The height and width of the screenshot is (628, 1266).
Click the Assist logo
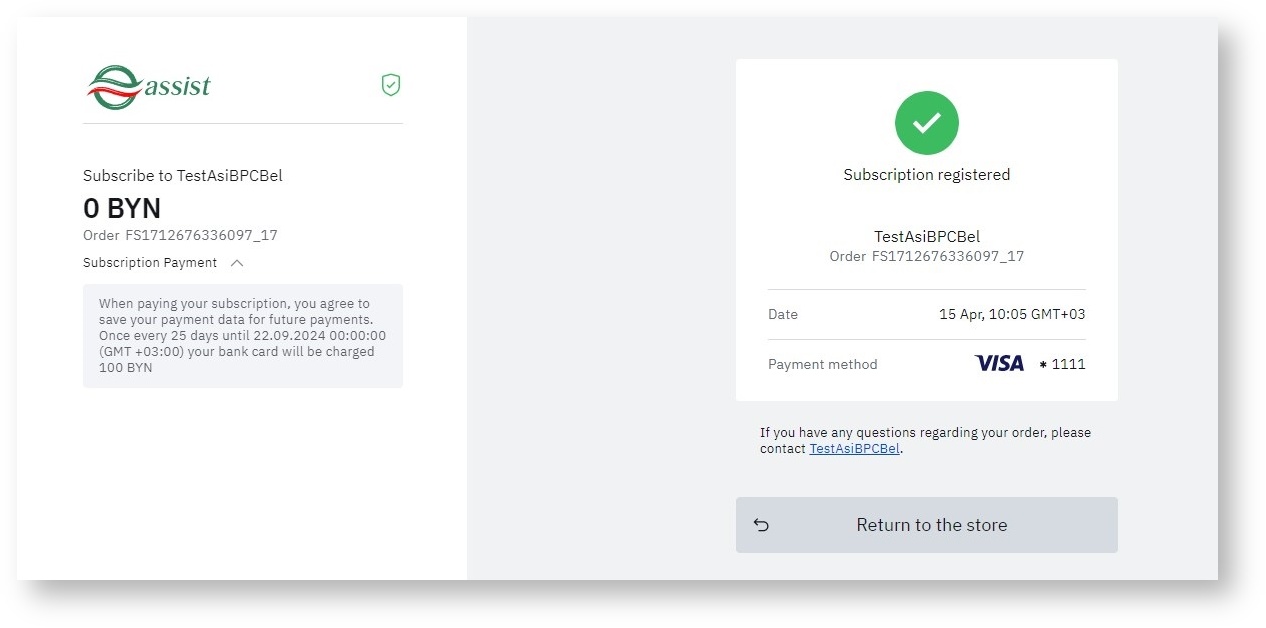pyautogui.click(x=149, y=86)
